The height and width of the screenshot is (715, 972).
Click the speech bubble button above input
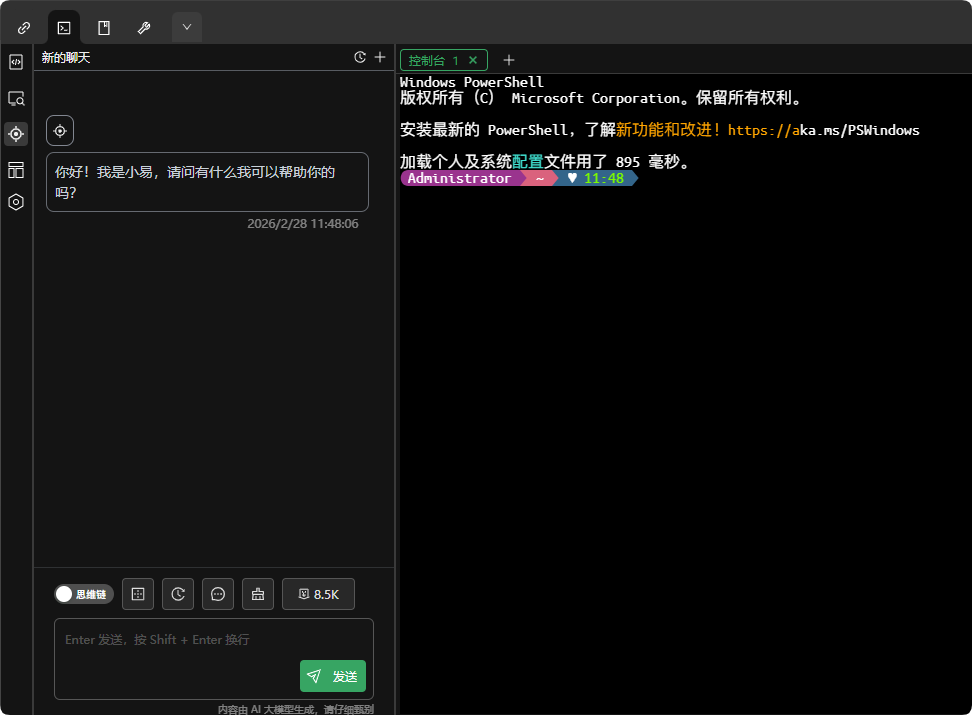(x=218, y=594)
